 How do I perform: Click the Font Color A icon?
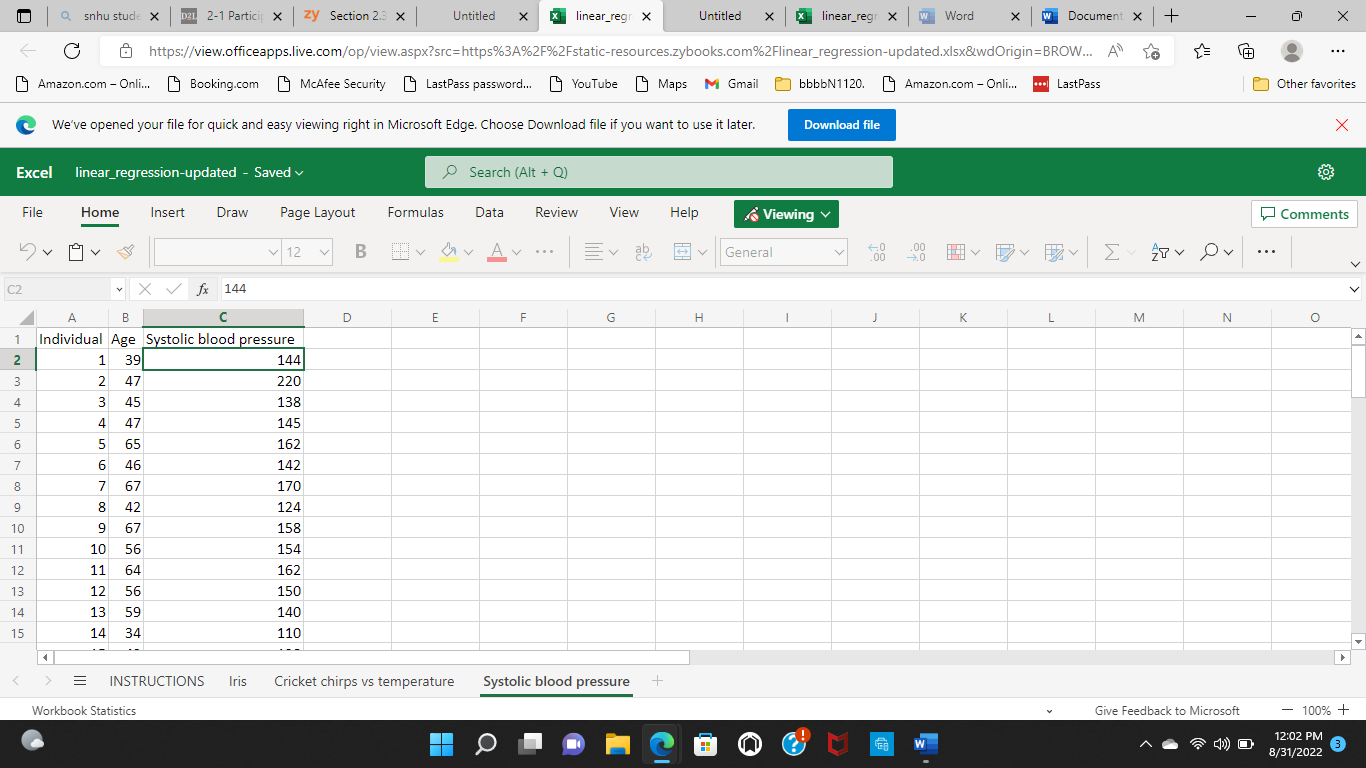[x=496, y=252]
